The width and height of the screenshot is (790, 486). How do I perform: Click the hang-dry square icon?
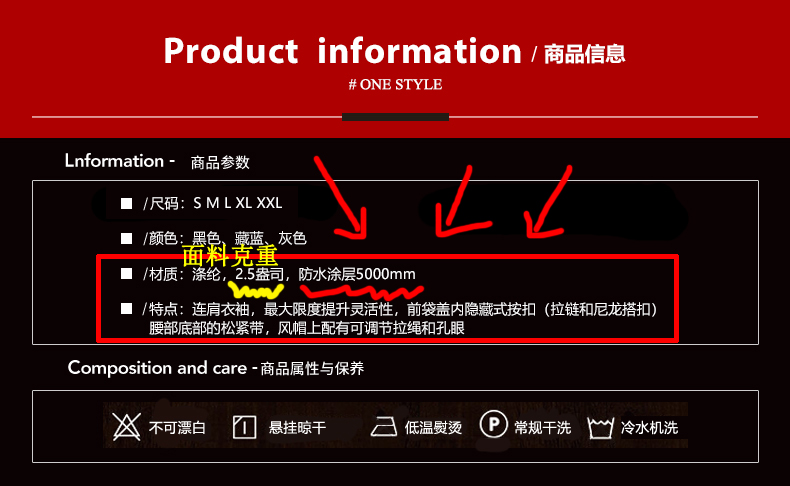pos(244,428)
